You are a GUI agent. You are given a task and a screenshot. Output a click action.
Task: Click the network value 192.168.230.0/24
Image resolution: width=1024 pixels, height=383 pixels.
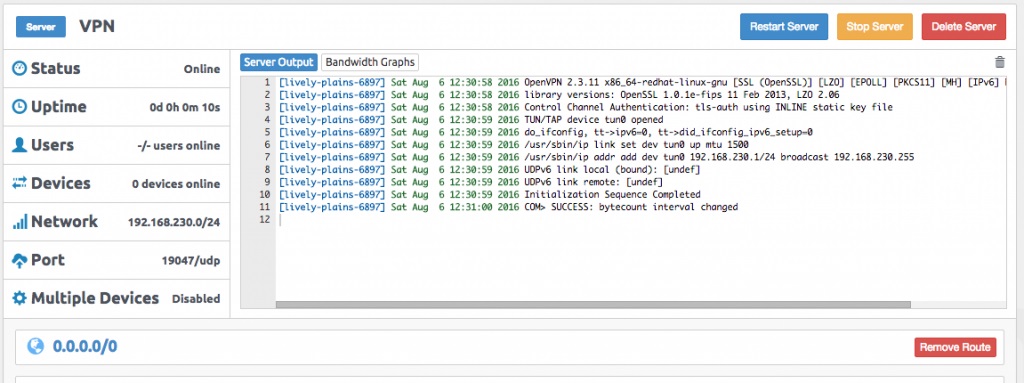coord(174,222)
